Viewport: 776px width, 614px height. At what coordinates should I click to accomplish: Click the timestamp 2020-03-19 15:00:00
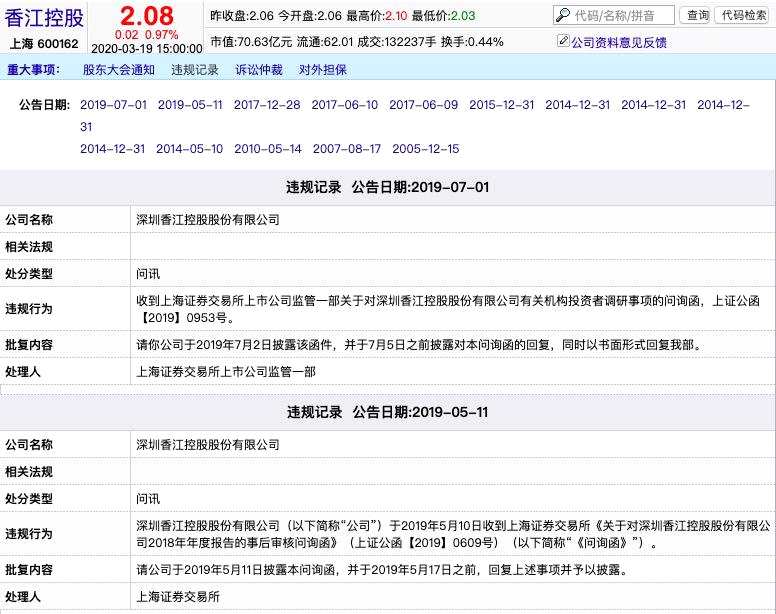pos(147,48)
